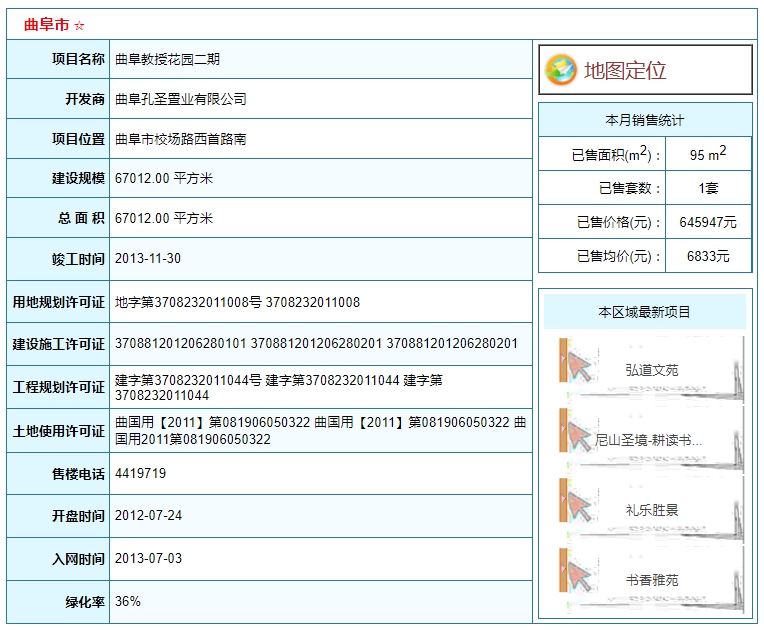The width and height of the screenshot is (764, 630).
Task: Open the 地图定位 map location button
Action: tap(645, 70)
